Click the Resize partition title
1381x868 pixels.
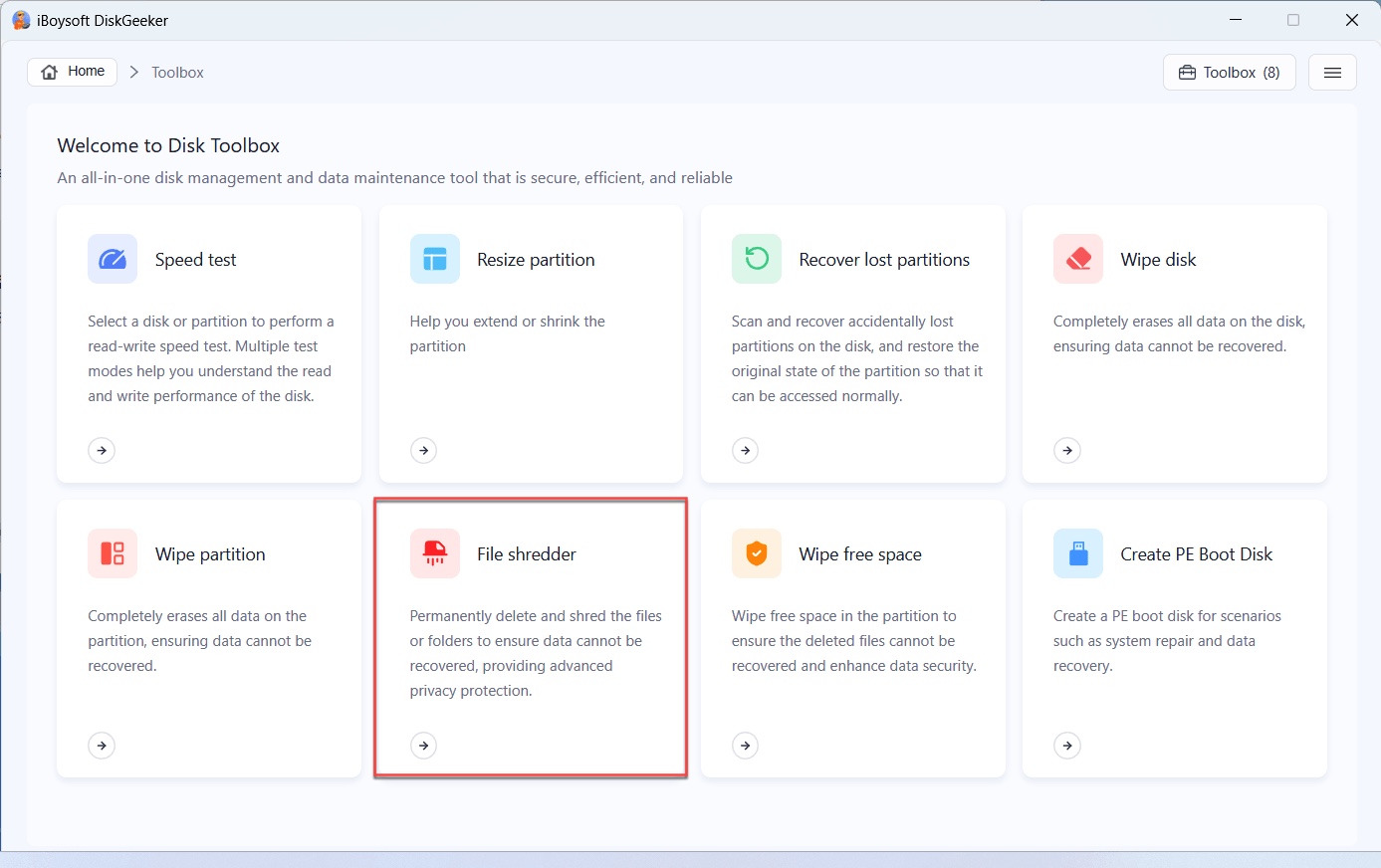click(x=536, y=260)
